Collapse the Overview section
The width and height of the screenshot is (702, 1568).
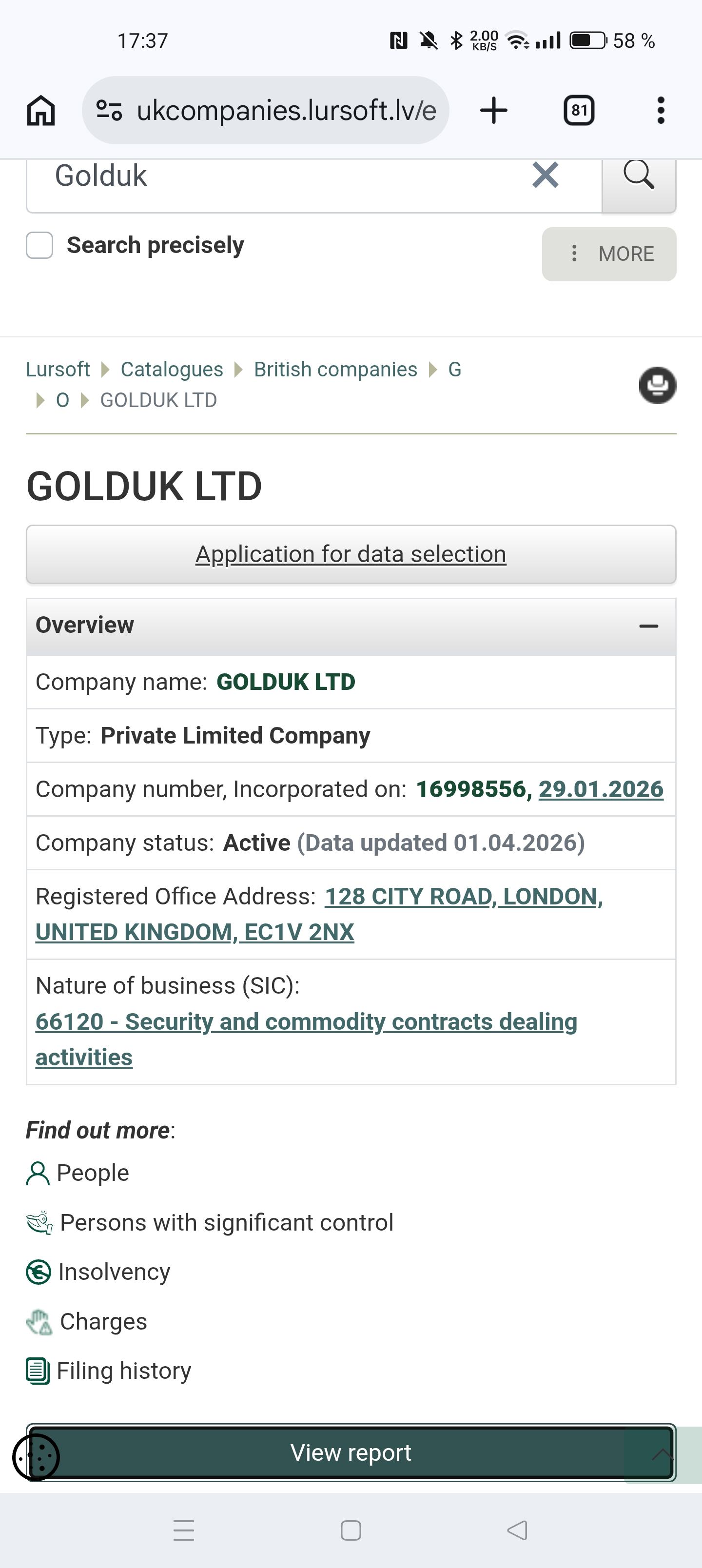point(648,626)
